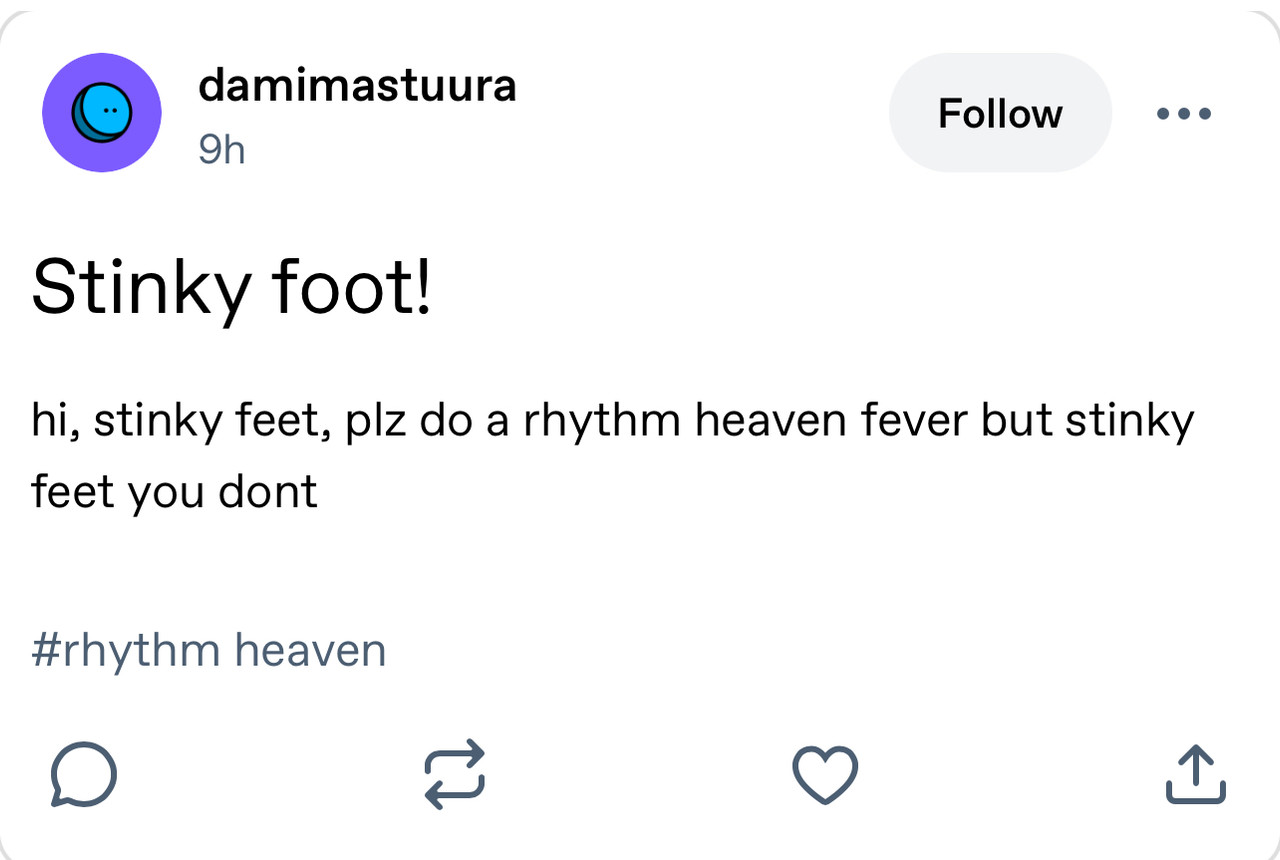This screenshot has height=860, width=1280.
Task: Click the 9h timestamp permalink
Action: pos(222,150)
